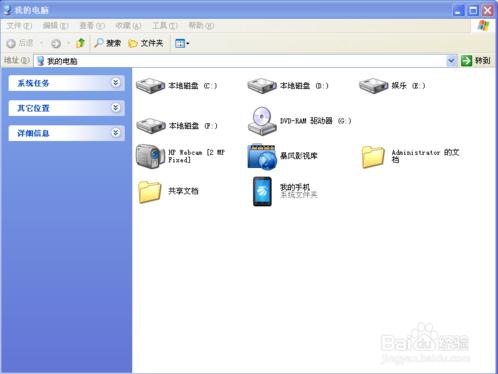
Task: Click the 共享文档 label text
Action: pos(183,191)
